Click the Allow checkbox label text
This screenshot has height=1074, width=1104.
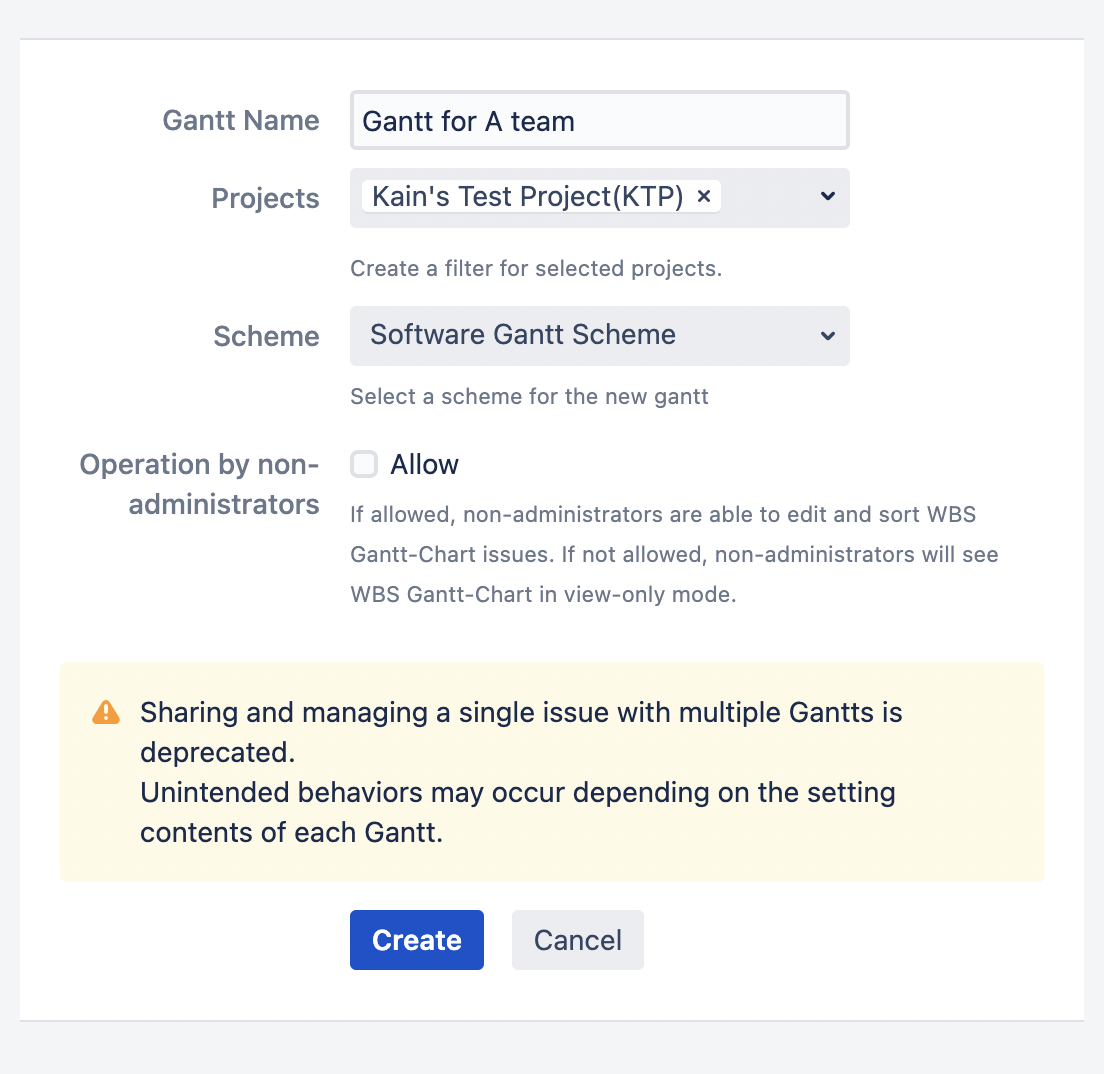[x=424, y=465]
